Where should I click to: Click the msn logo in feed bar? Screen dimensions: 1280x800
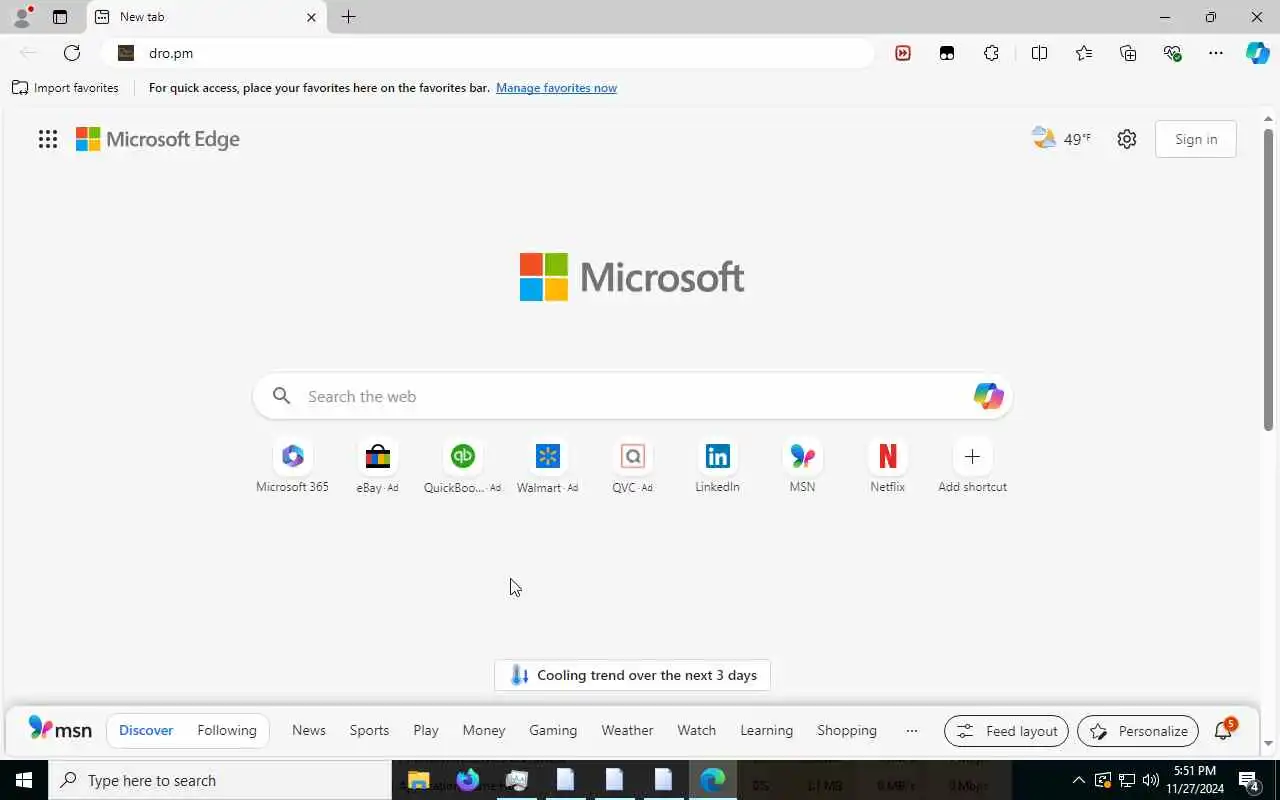(60, 729)
